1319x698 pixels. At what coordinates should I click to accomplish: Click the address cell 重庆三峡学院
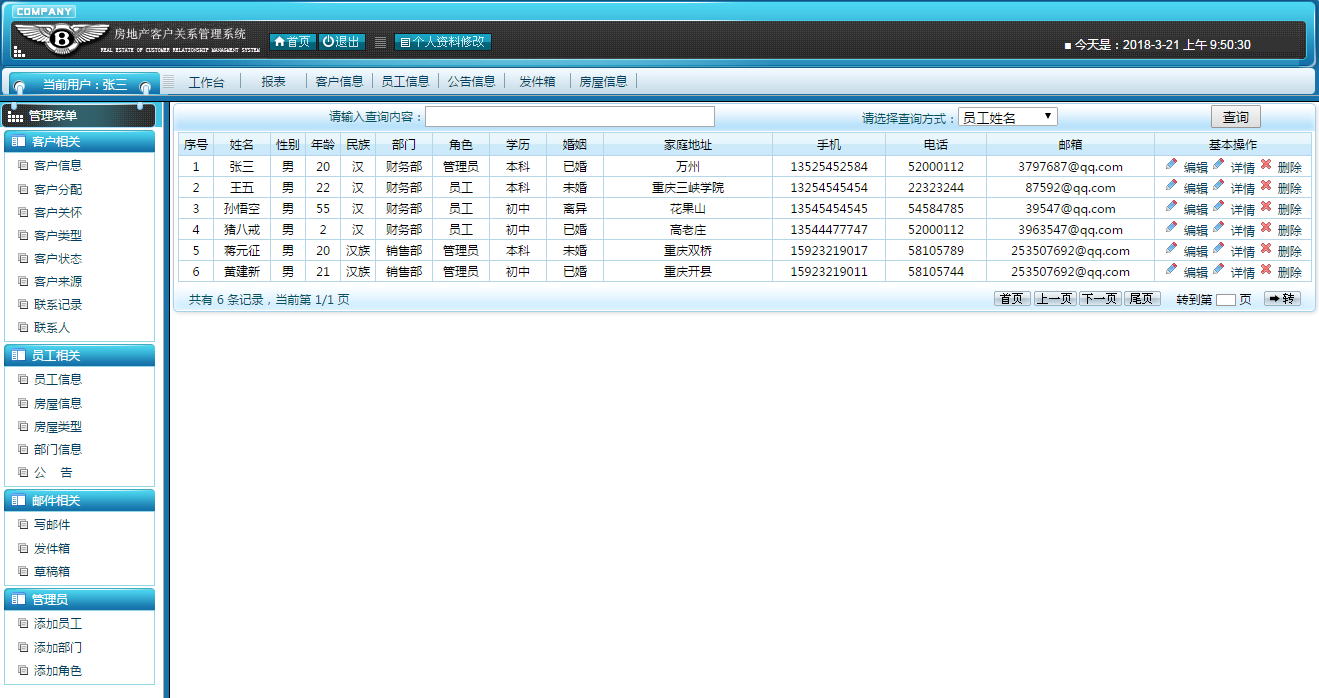click(x=688, y=187)
